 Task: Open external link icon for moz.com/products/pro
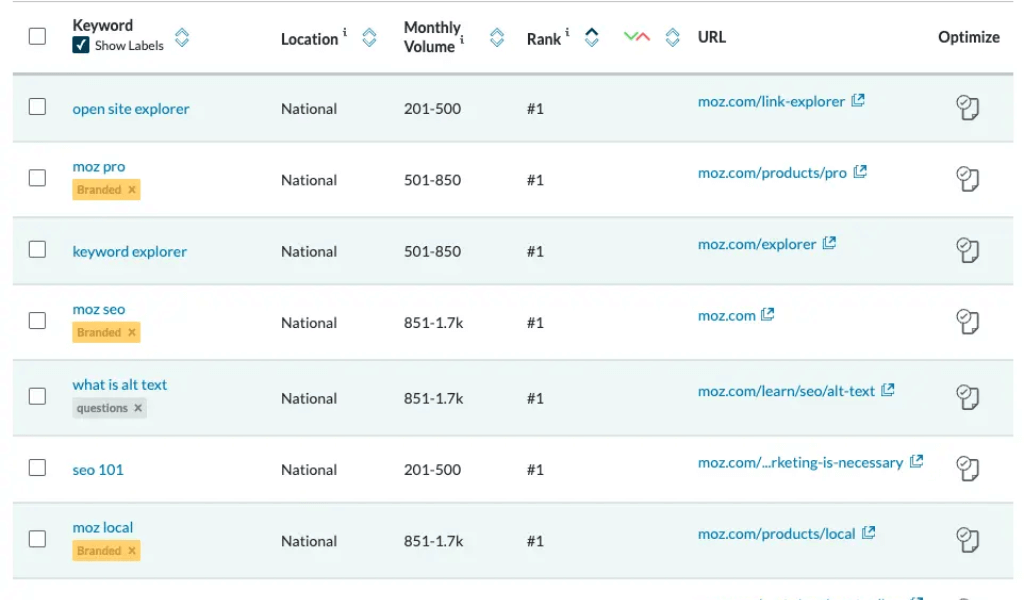click(861, 171)
